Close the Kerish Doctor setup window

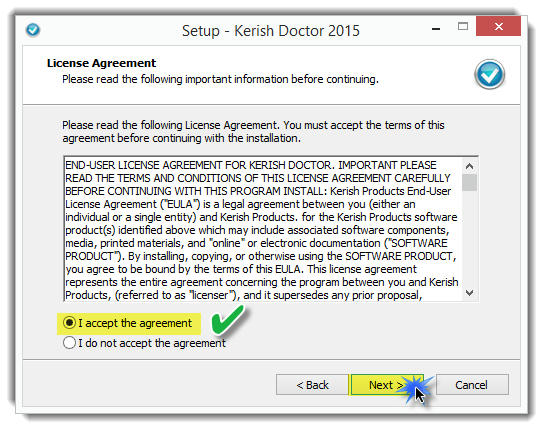tap(498, 26)
